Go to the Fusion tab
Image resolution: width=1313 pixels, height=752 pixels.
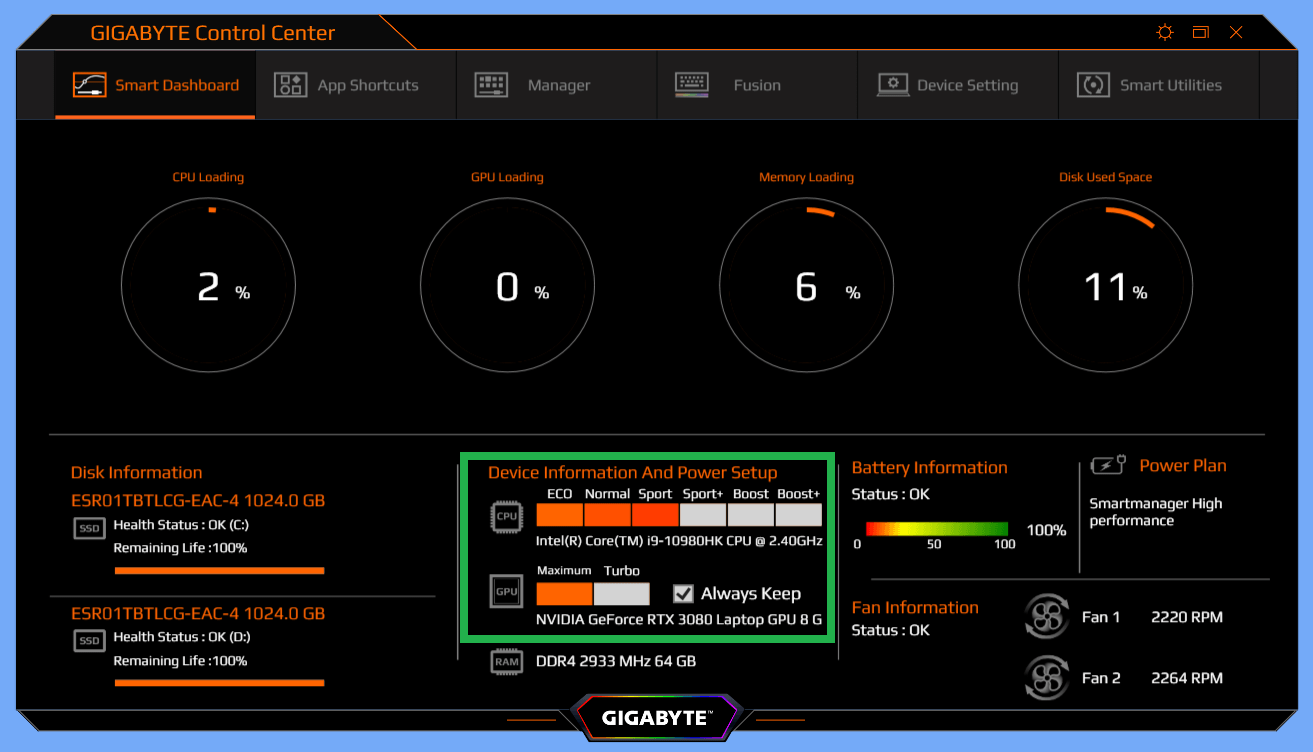pos(757,85)
